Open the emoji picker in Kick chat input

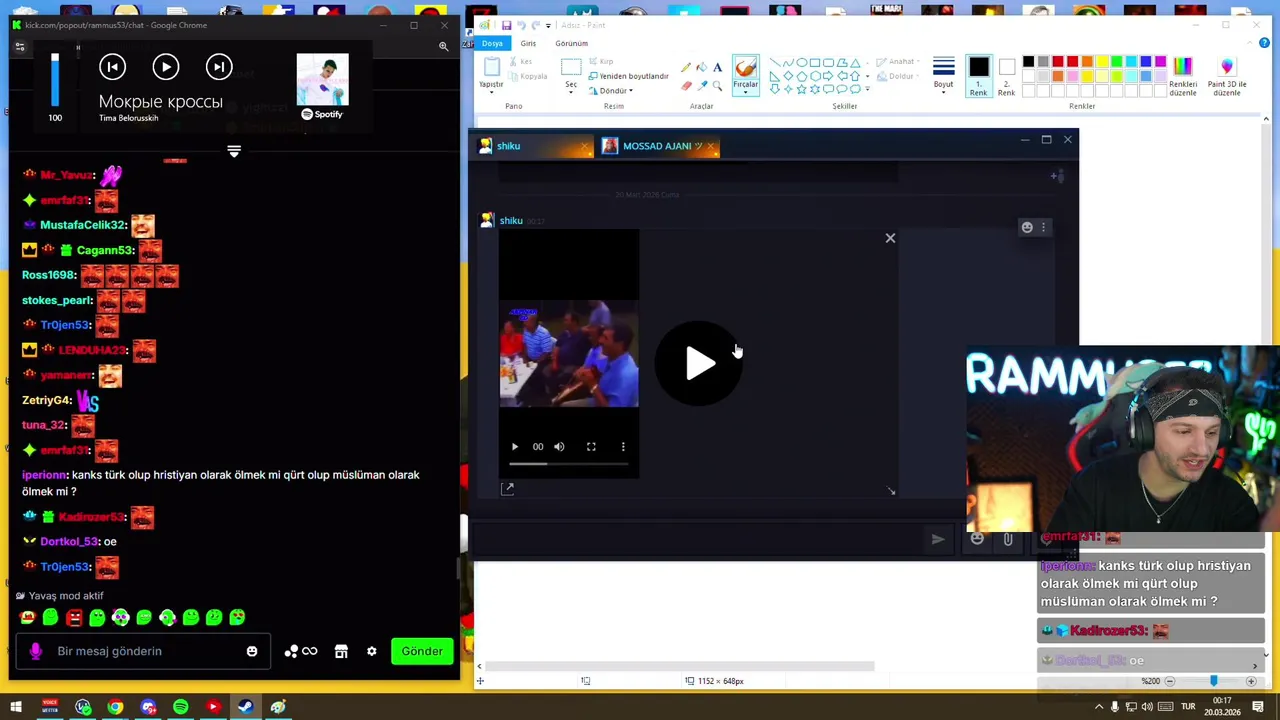click(x=252, y=651)
